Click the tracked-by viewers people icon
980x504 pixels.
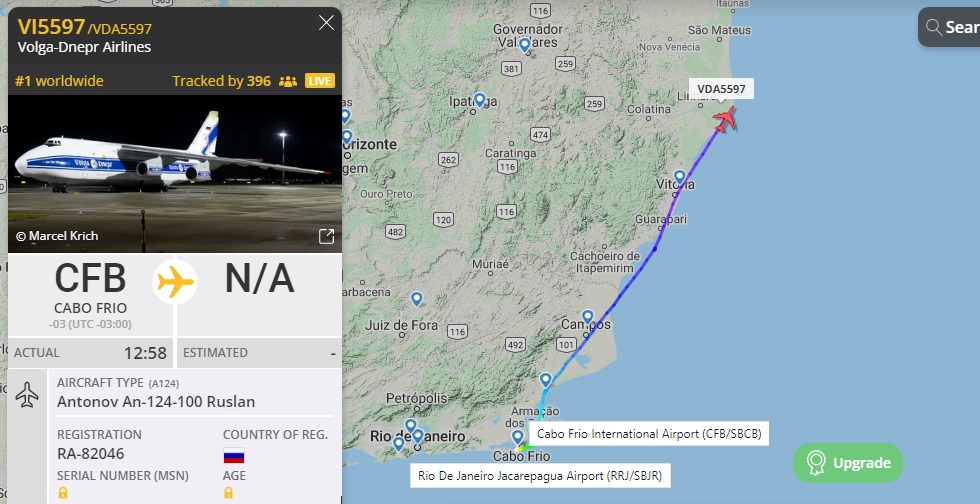pyautogui.click(x=288, y=81)
